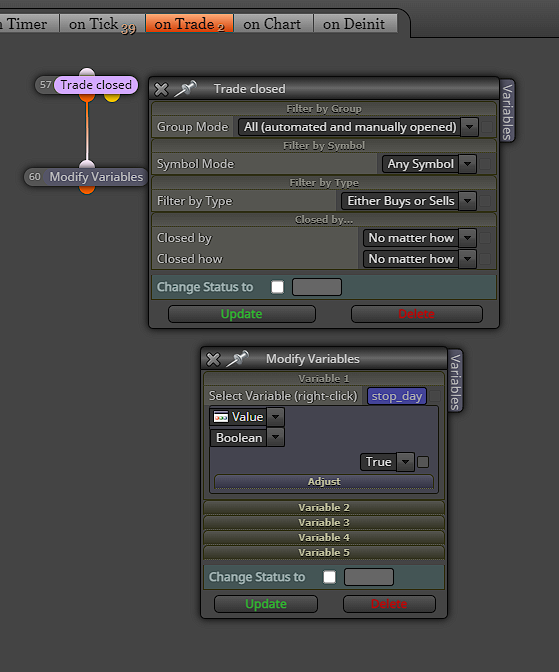This screenshot has width=559, height=672.
Task: Click the 57 node number badge
Action: (45, 85)
